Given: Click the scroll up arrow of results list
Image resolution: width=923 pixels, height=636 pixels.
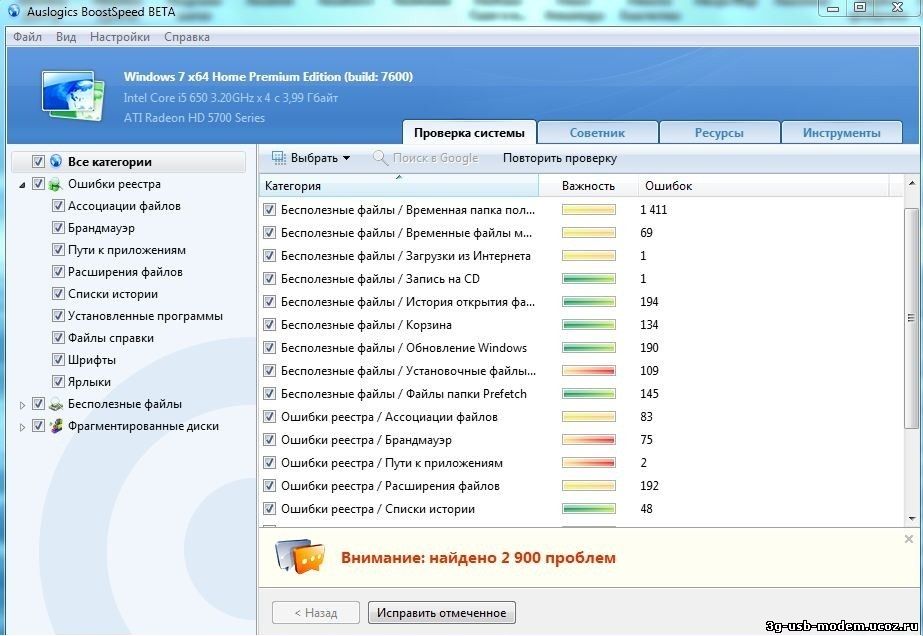Looking at the screenshot, I should pyautogui.click(x=911, y=185).
